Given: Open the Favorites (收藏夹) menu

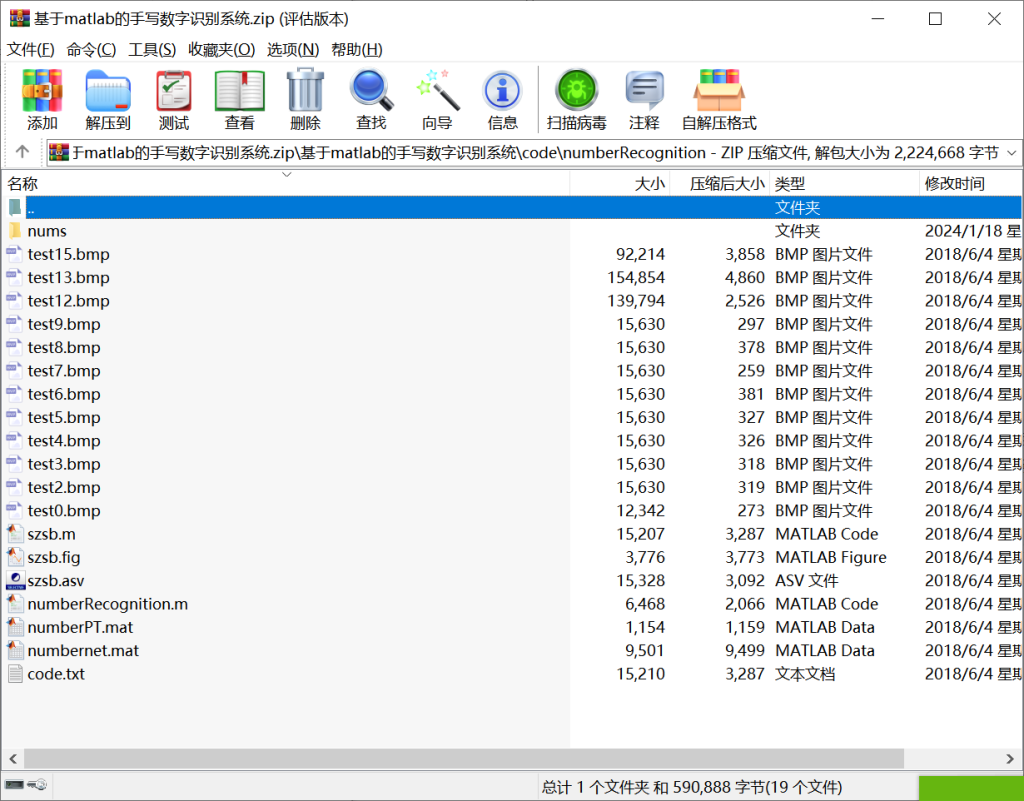Looking at the screenshot, I should point(221,49).
